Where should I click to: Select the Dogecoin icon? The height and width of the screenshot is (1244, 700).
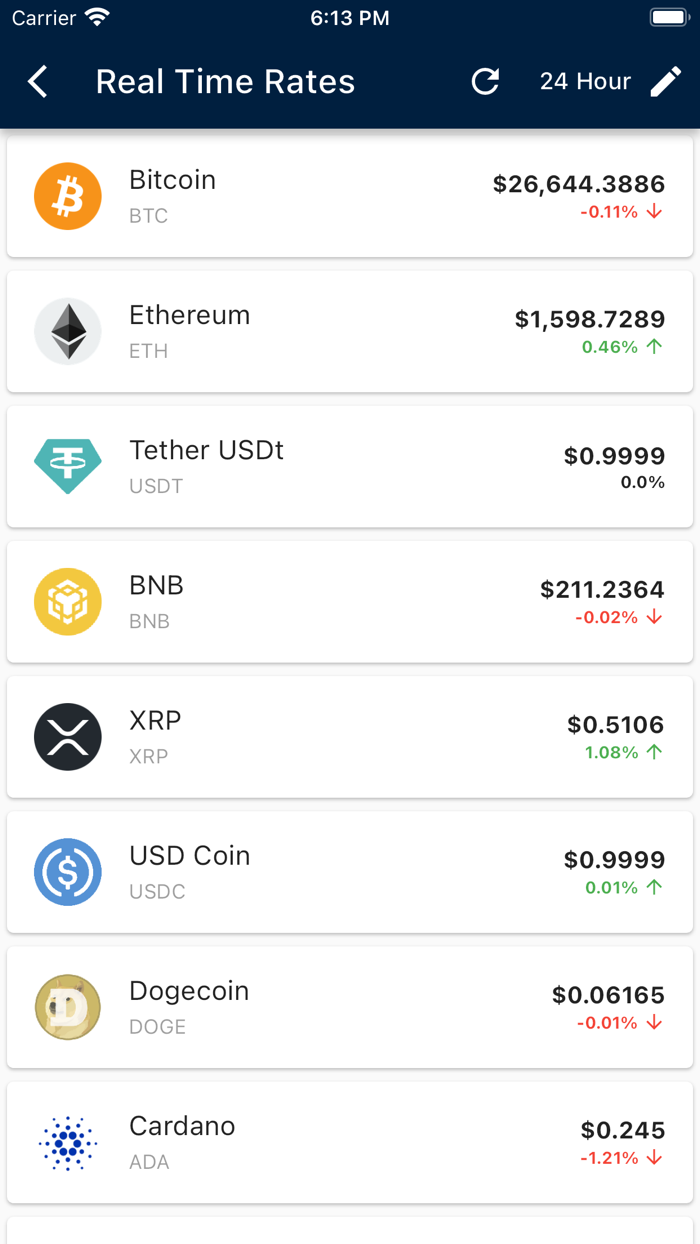tap(67, 1007)
